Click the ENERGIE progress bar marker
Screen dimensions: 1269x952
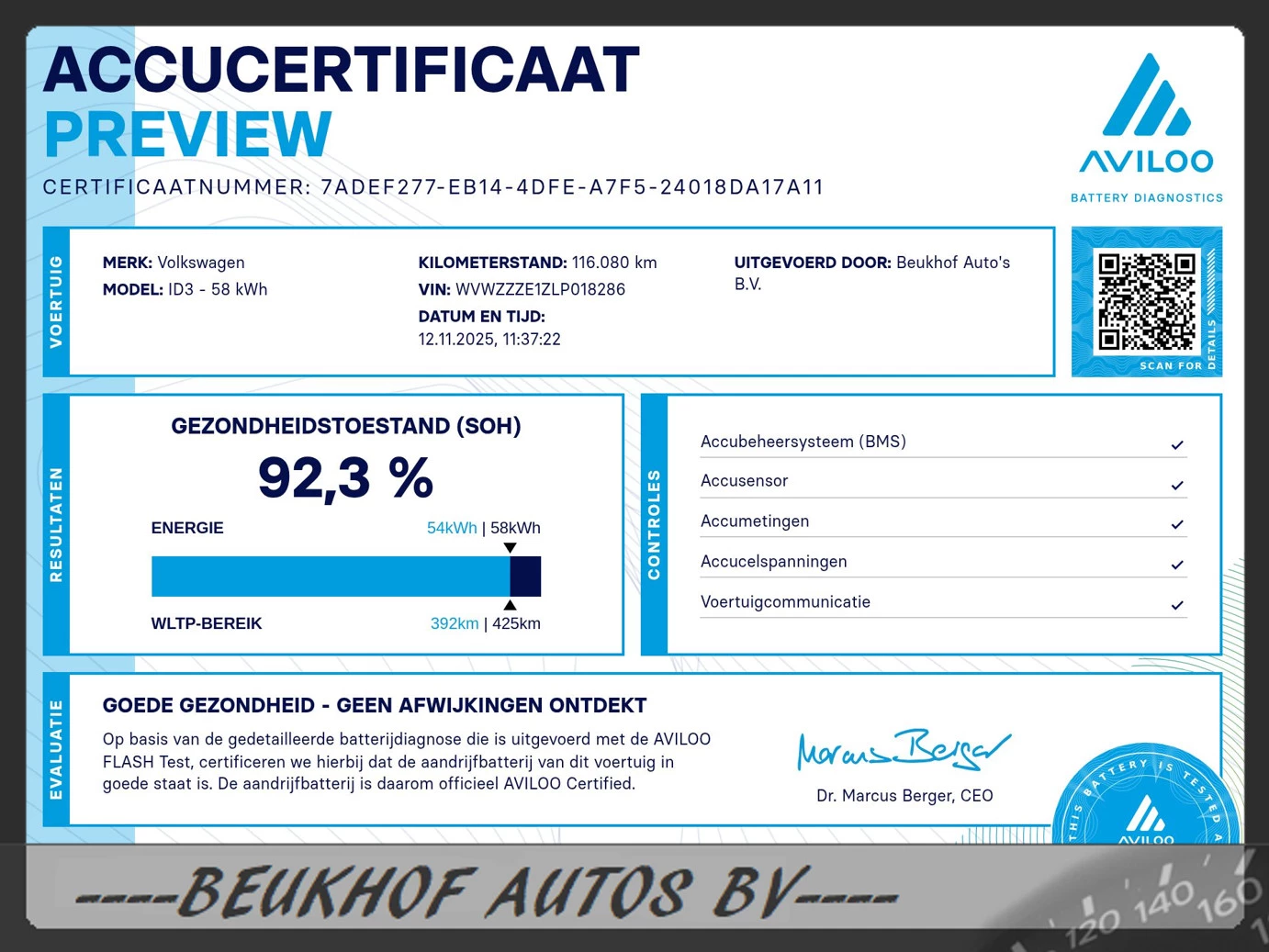coord(510,547)
